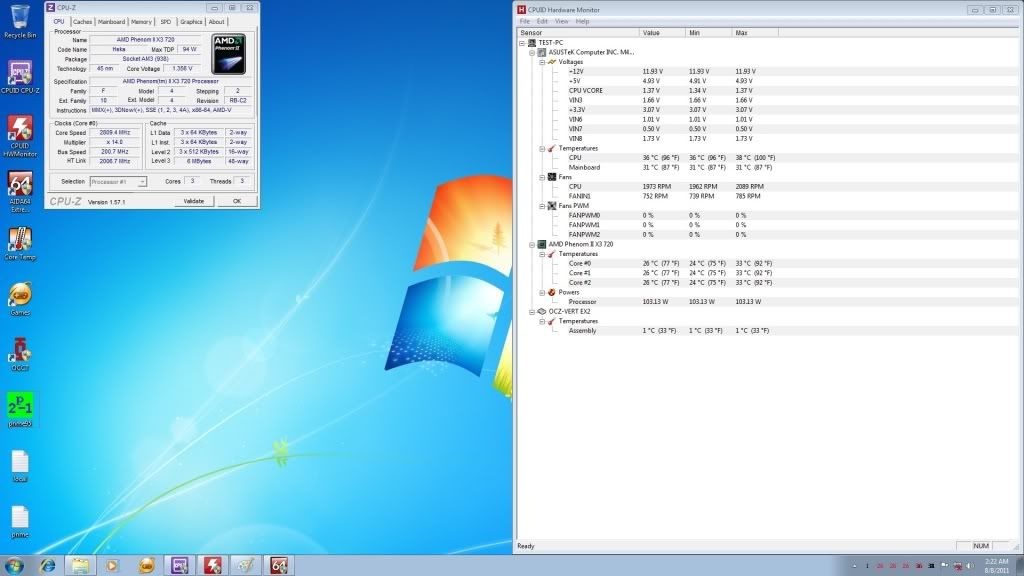Click the Name field in CPU-Z

pyautogui.click(x=145, y=40)
